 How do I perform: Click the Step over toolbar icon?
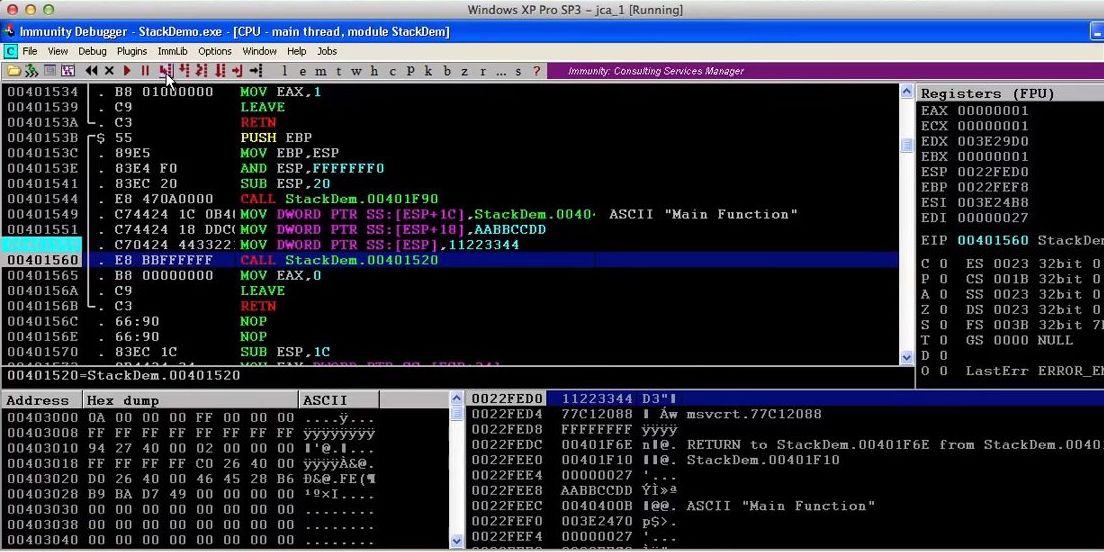(183, 70)
